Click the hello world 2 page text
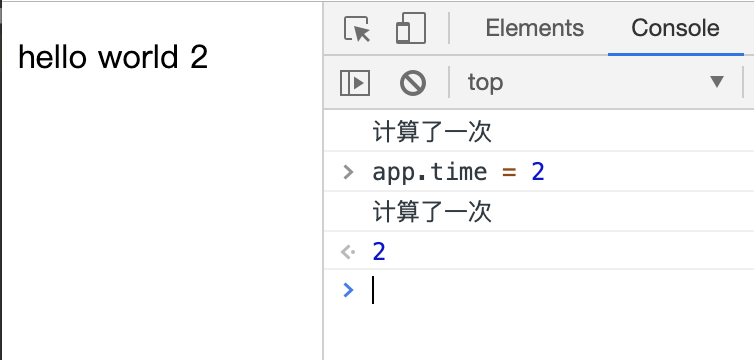This screenshot has height=360, width=754. (x=113, y=57)
